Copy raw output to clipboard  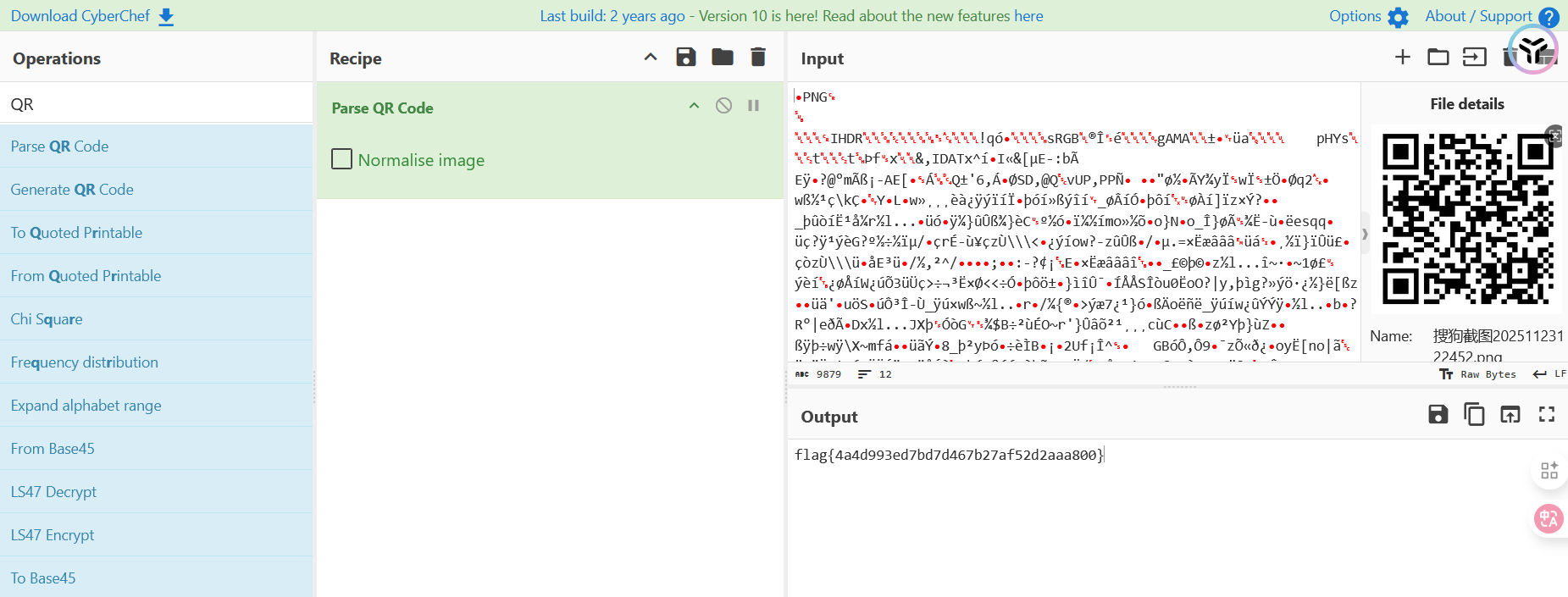point(1474,414)
